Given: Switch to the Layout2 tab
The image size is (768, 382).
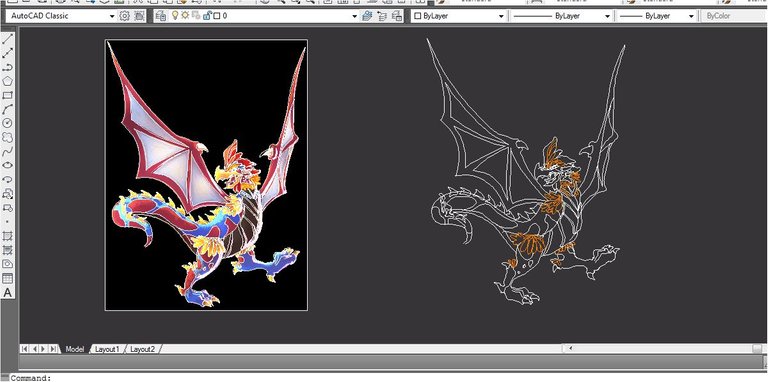Looking at the screenshot, I should click(x=142, y=349).
